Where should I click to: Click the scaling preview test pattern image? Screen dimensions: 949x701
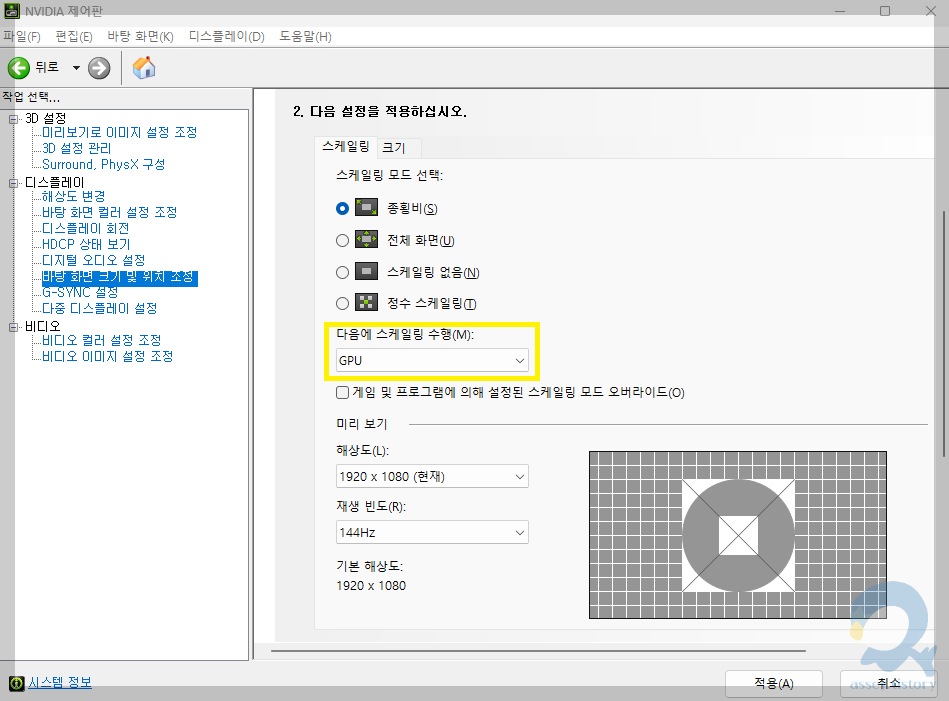pyautogui.click(x=738, y=535)
